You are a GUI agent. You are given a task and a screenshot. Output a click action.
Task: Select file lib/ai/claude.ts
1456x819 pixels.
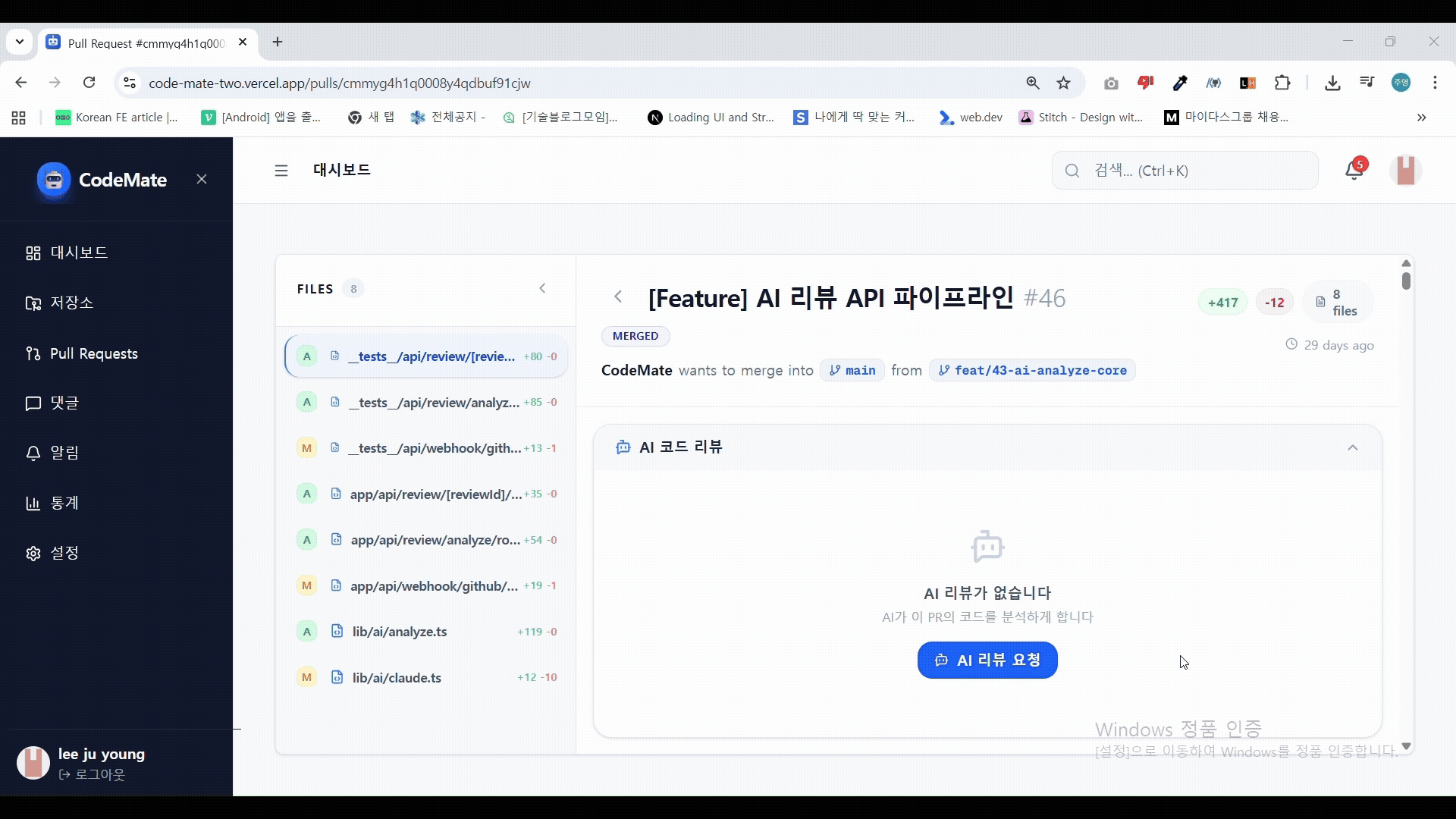coord(426,677)
